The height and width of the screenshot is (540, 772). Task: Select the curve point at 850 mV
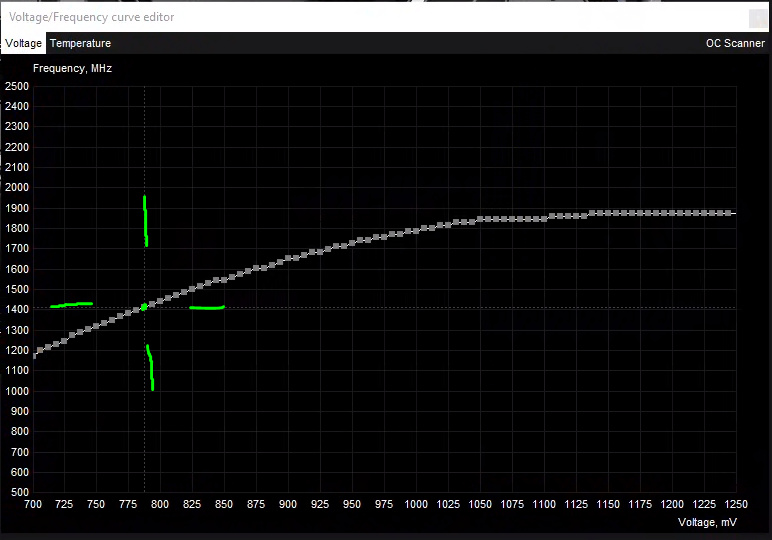pos(224,280)
